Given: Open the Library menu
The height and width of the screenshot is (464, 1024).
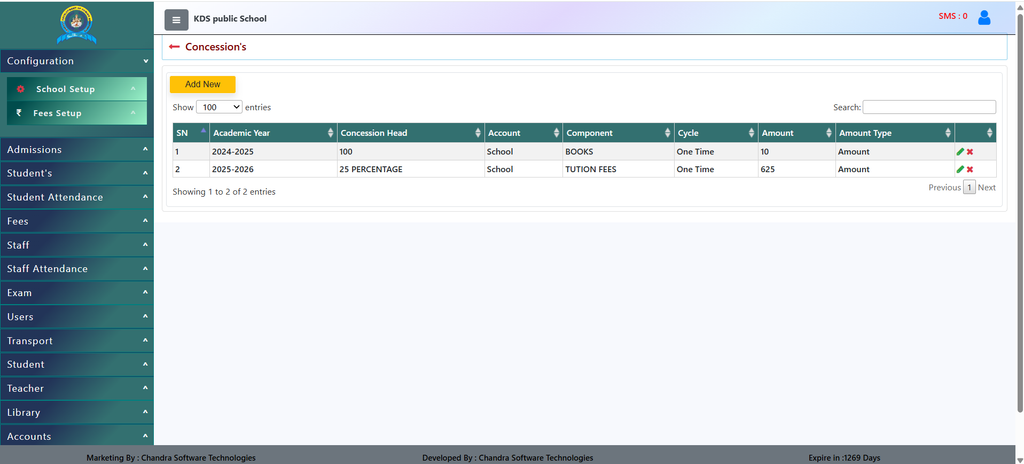Looking at the screenshot, I should coord(77,412).
